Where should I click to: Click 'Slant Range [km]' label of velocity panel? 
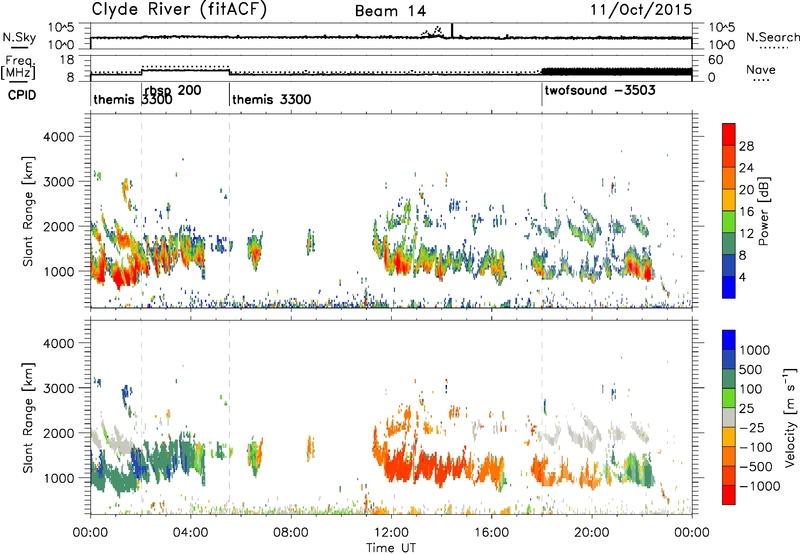[28, 417]
